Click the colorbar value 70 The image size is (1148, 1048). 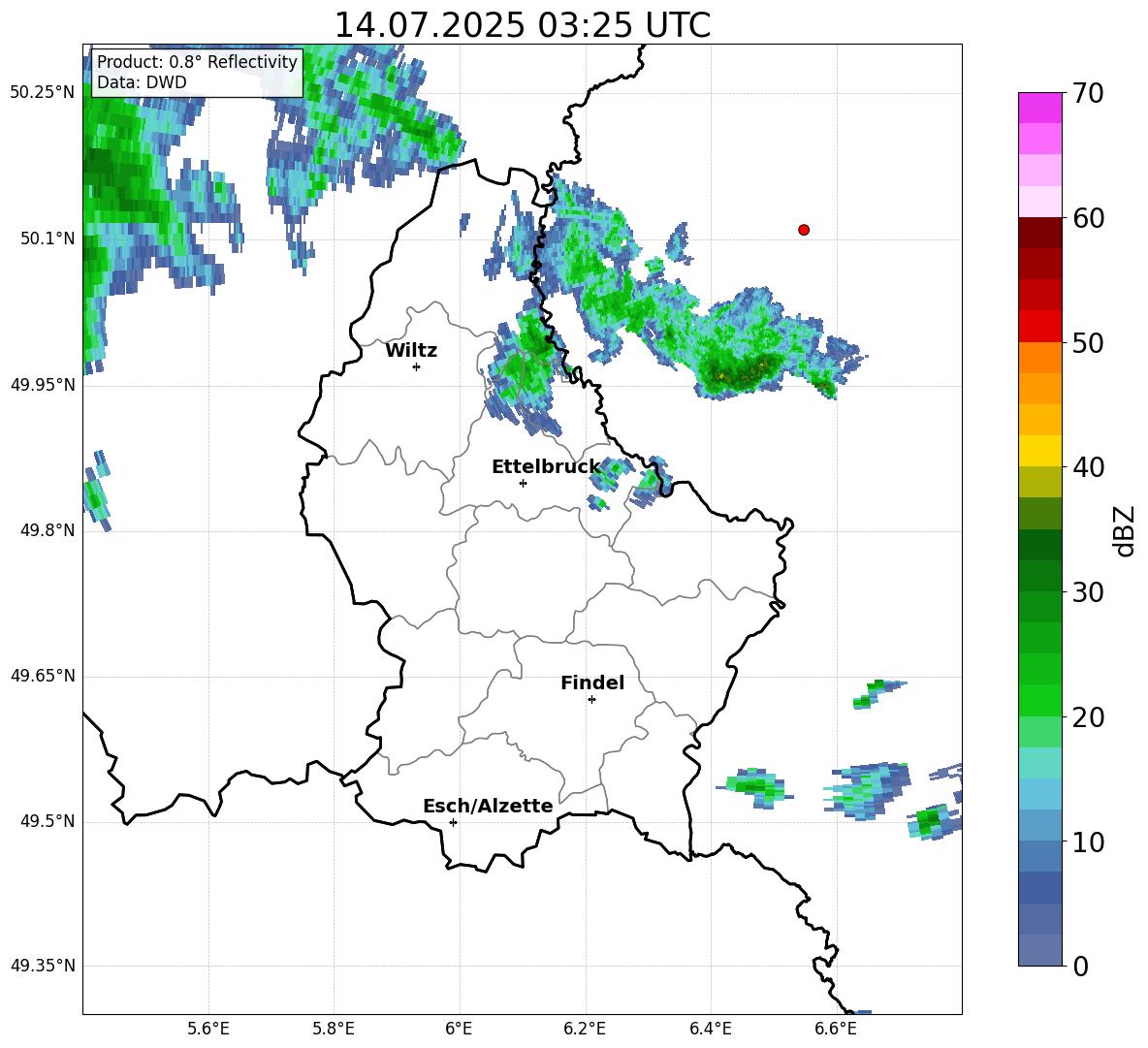pos(1089,94)
